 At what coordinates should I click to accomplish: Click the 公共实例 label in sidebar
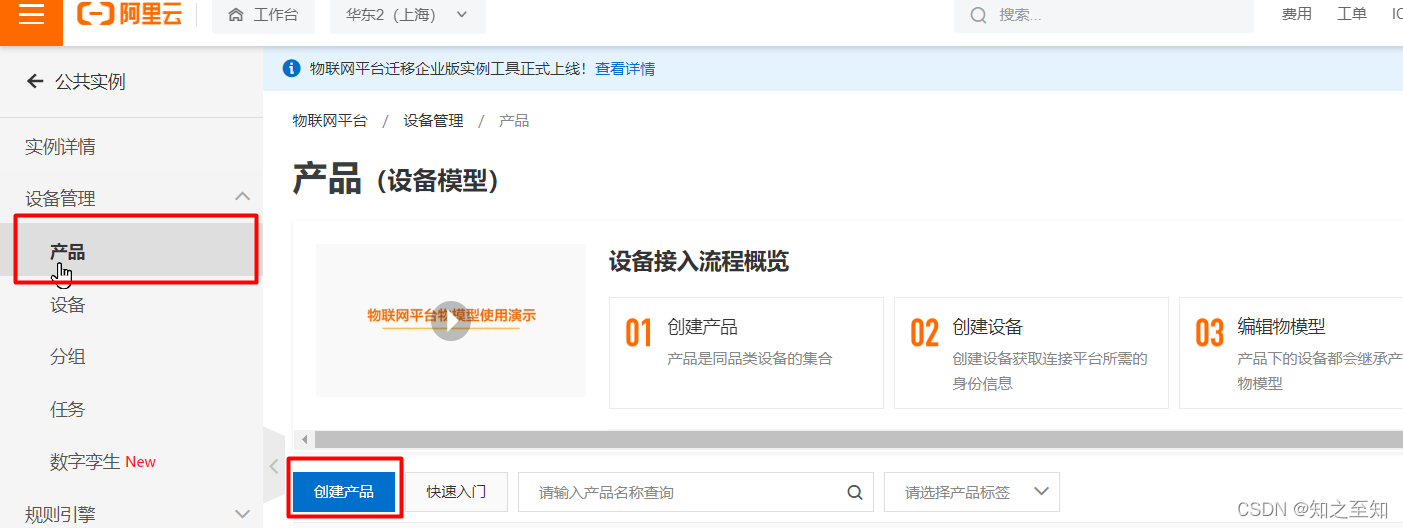(90, 82)
